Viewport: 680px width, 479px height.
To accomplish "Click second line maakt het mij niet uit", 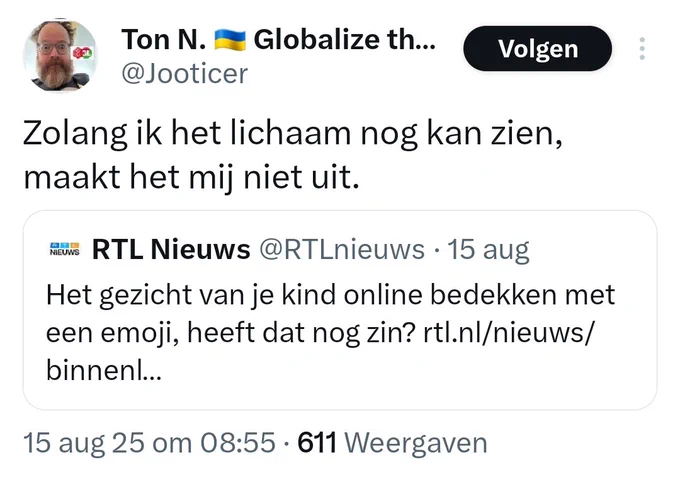I will pos(192,178).
